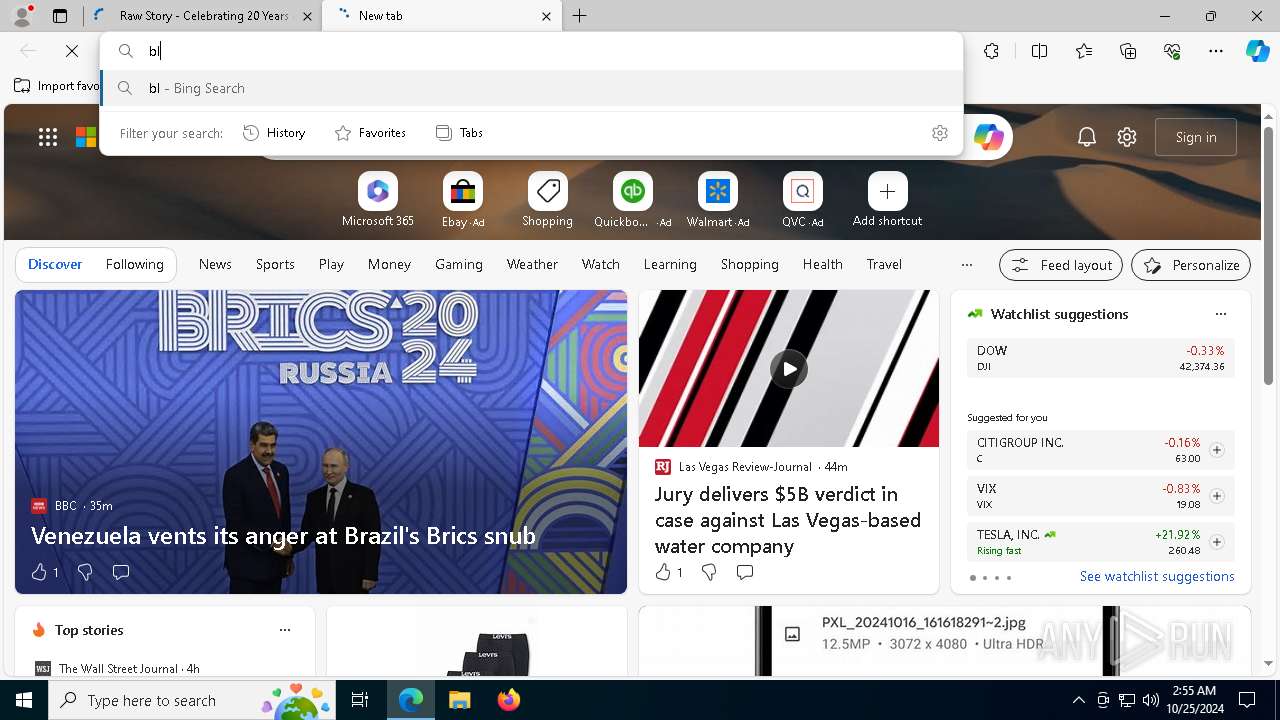Launch Firefox from the taskbar
The image size is (1280, 720).
[509, 700]
